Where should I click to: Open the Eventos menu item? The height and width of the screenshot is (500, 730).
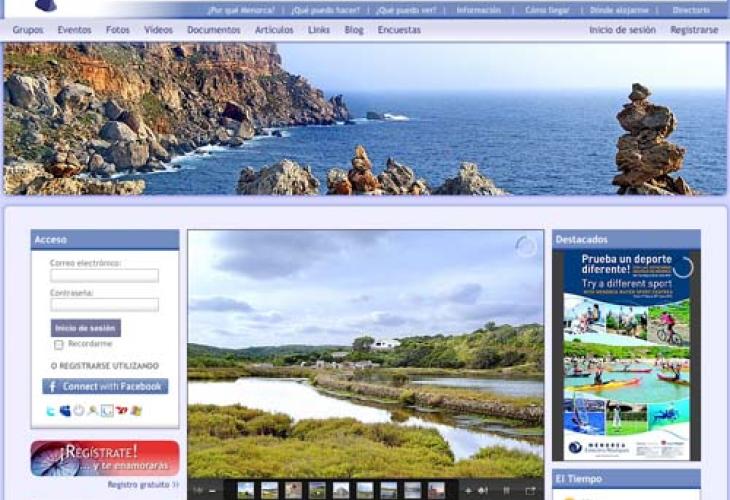[x=74, y=30]
